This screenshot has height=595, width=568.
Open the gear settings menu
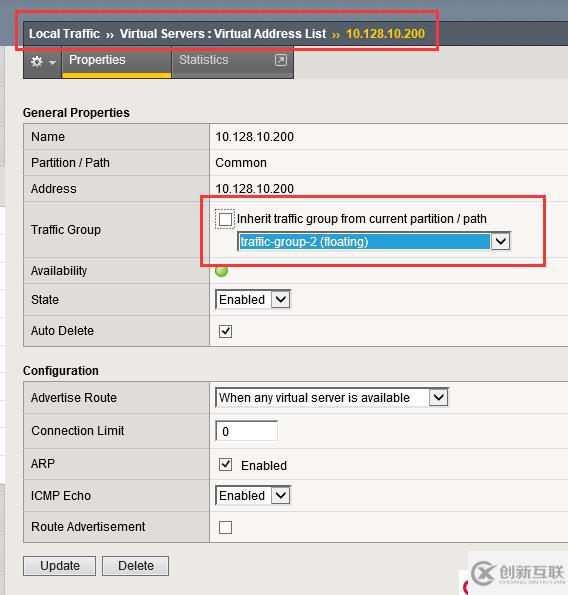42,61
